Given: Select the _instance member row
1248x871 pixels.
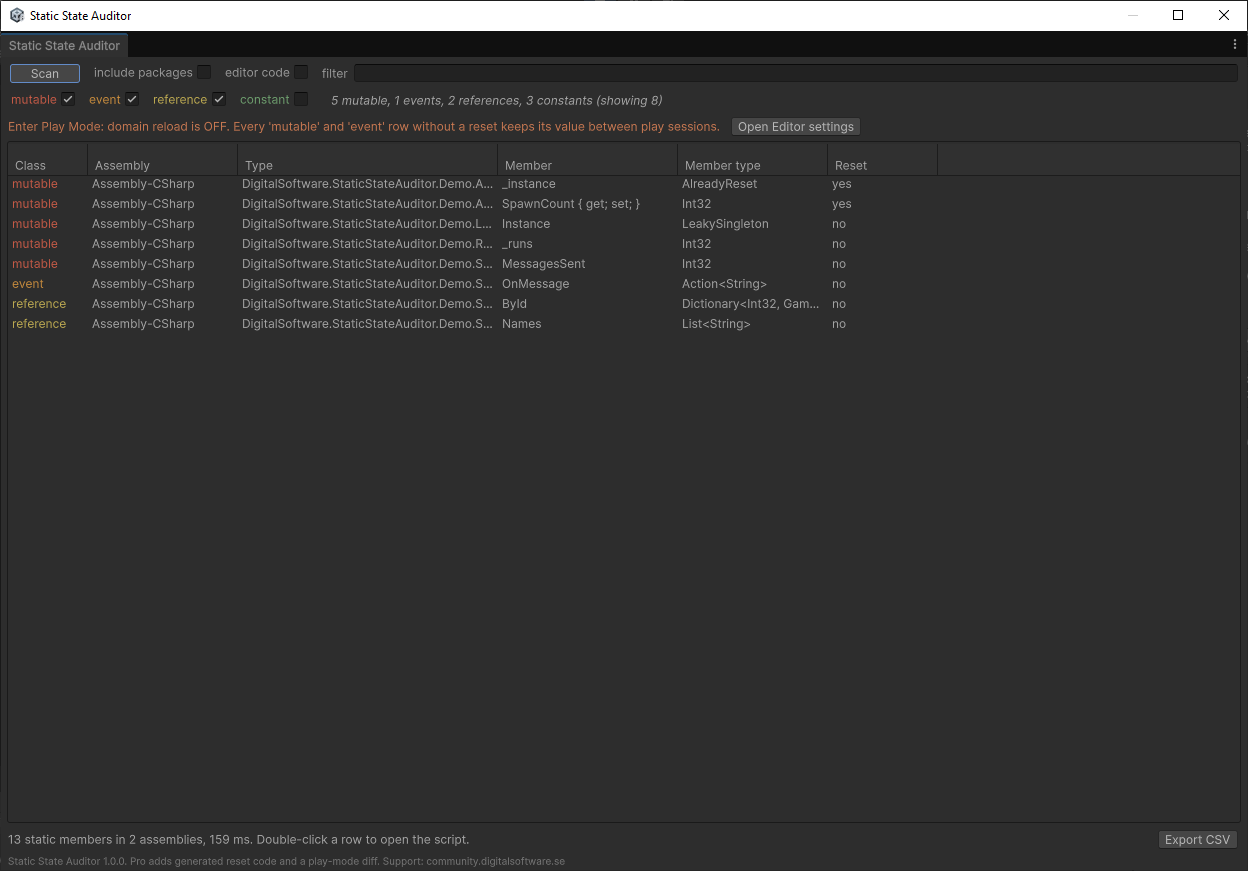Looking at the screenshot, I should 624,184.
